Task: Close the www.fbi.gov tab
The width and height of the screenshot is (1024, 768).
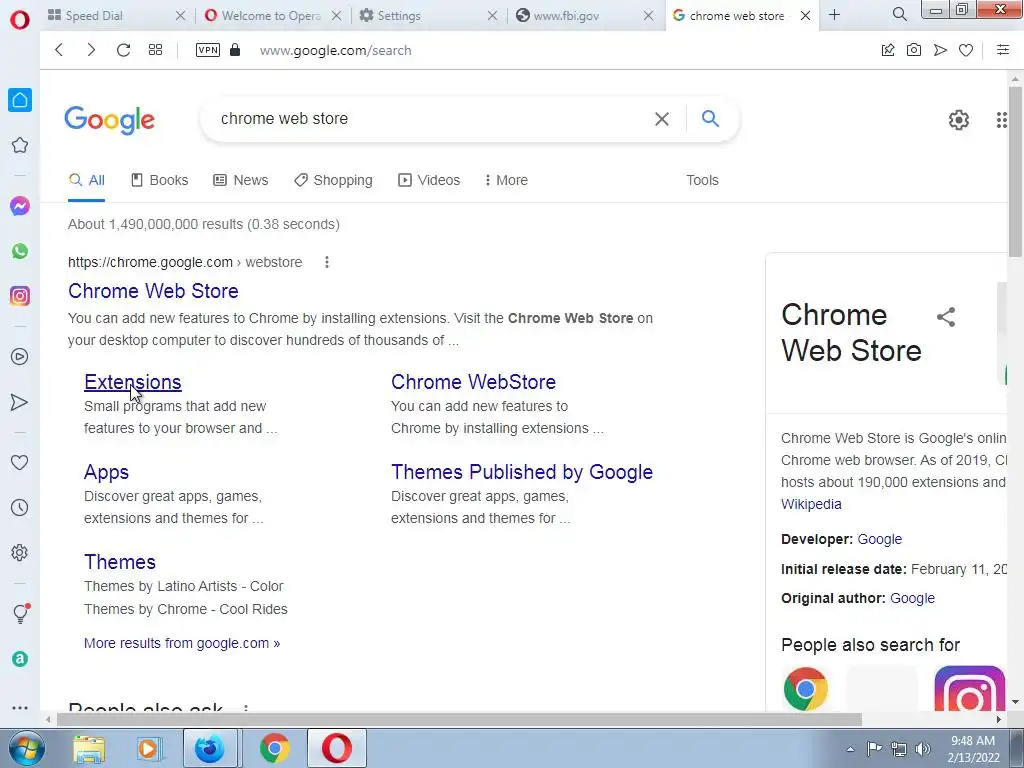Action: coord(648,15)
